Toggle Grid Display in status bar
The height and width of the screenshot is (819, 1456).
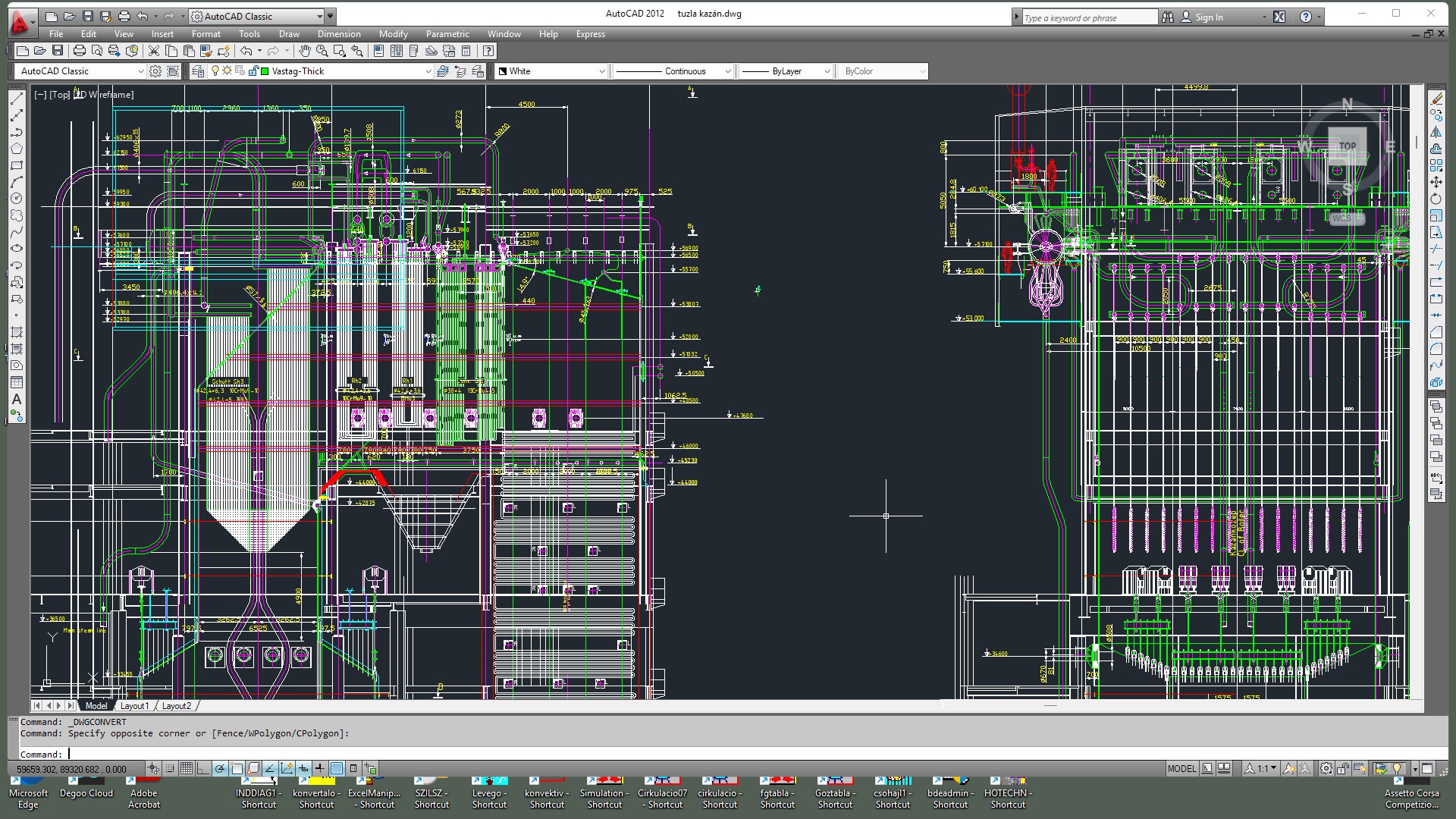pyautogui.click(x=187, y=769)
